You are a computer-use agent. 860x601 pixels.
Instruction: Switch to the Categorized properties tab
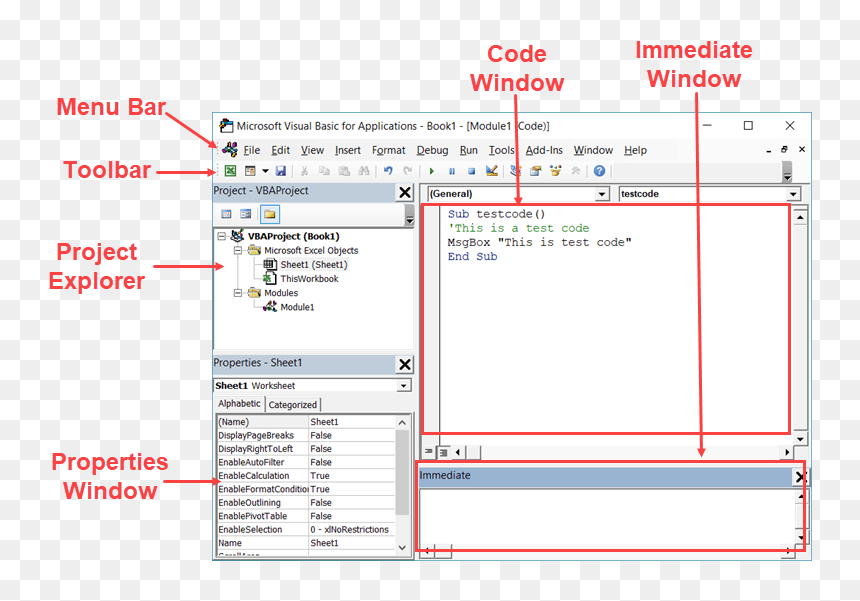tap(292, 405)
